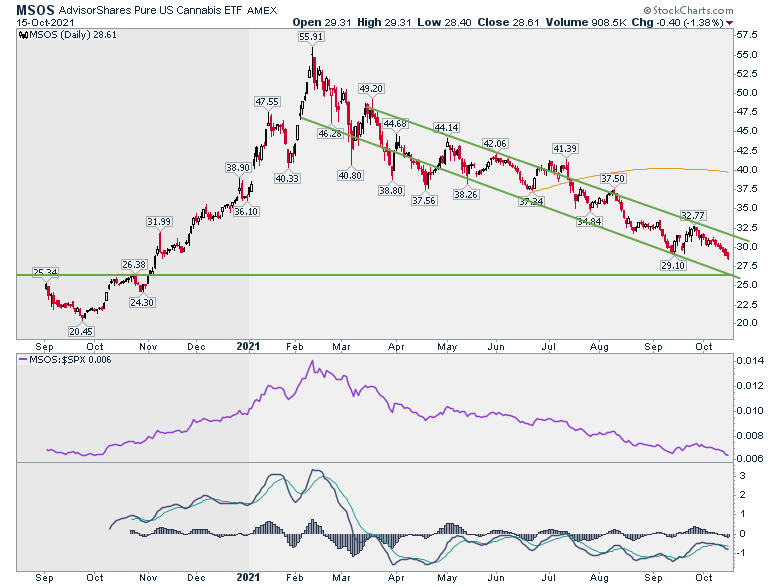
Task: Click the 20.45 low price label
Action: tap(81, 331)
